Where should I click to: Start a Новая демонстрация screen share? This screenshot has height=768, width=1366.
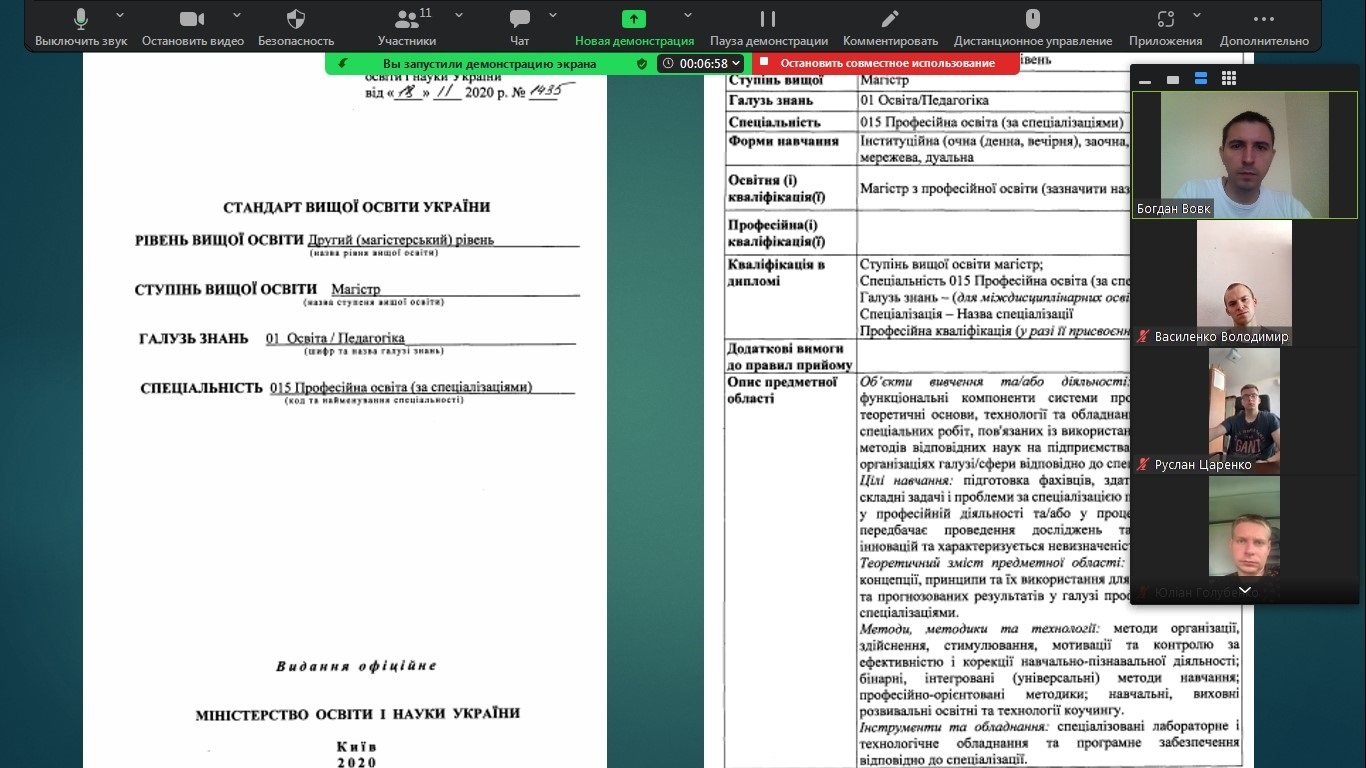[634, 26]
